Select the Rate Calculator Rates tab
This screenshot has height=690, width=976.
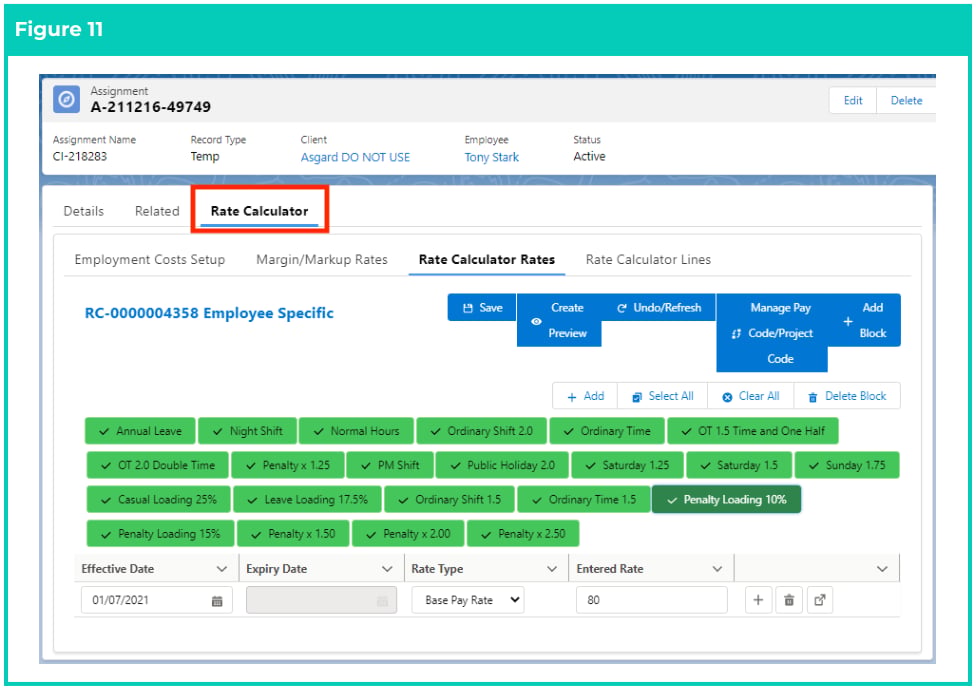pos(487,259)
